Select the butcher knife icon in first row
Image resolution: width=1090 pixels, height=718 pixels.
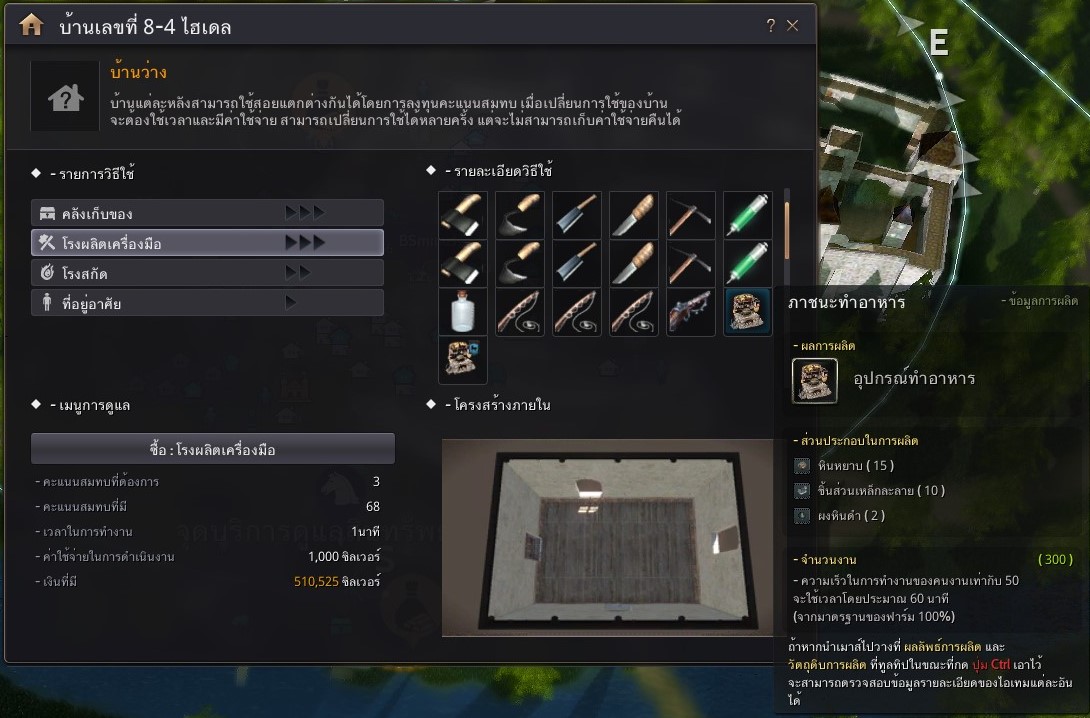(x=577, y=215)
